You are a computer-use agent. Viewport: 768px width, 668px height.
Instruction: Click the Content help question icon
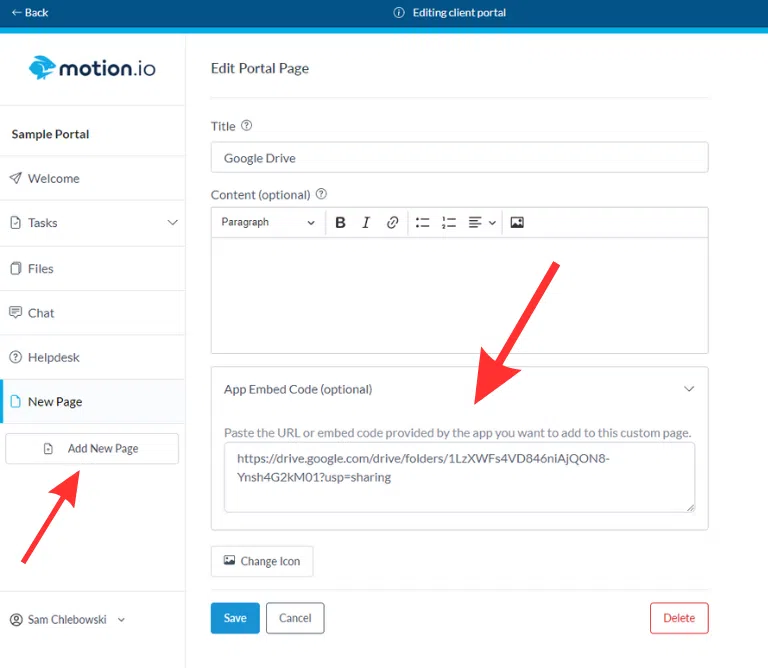(x=321, y=194)
